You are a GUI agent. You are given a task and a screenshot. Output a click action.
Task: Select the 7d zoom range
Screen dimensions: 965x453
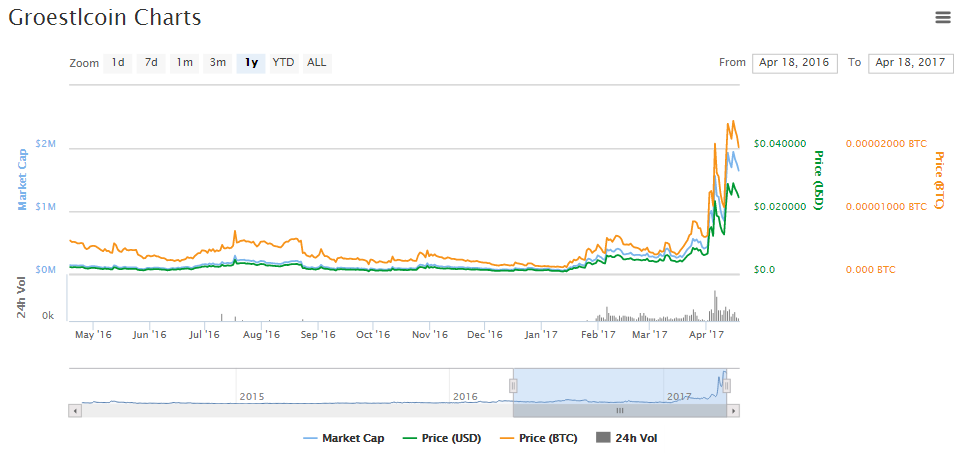pyautogui.click(x=151, y=63)
